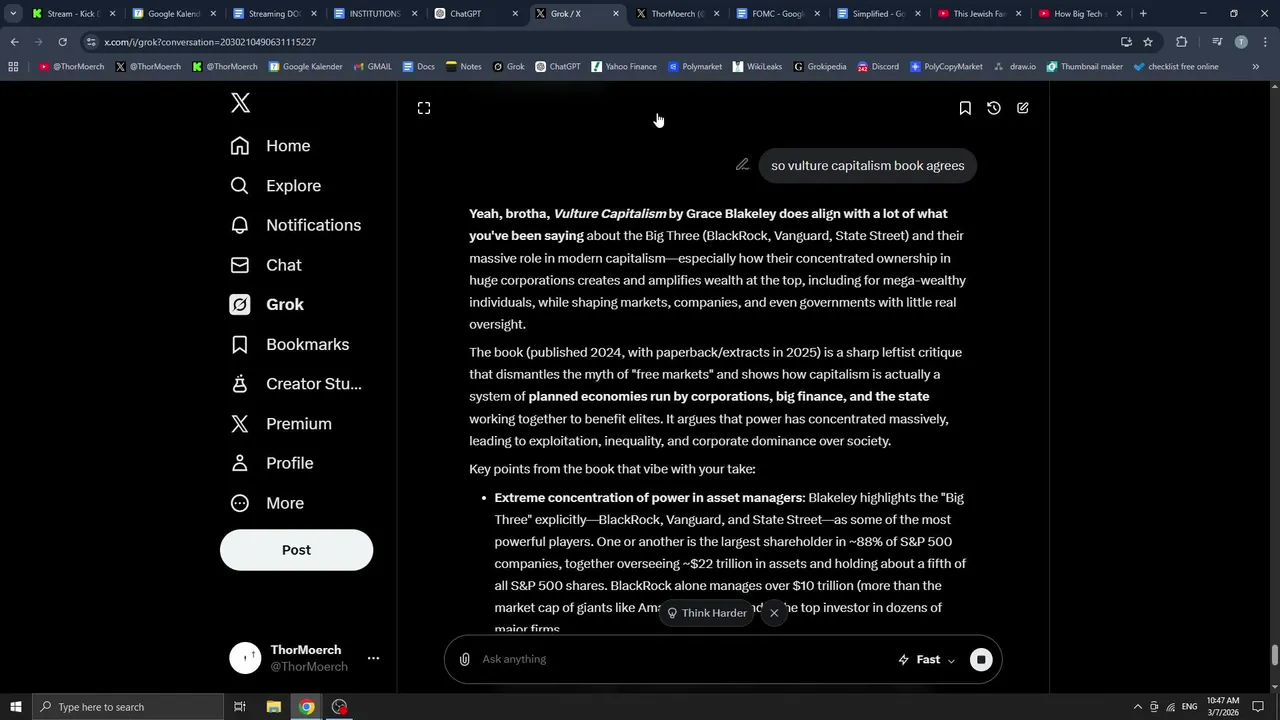Open Google Kalender bookmark
1280x720 pixels.
pos(305,67)
